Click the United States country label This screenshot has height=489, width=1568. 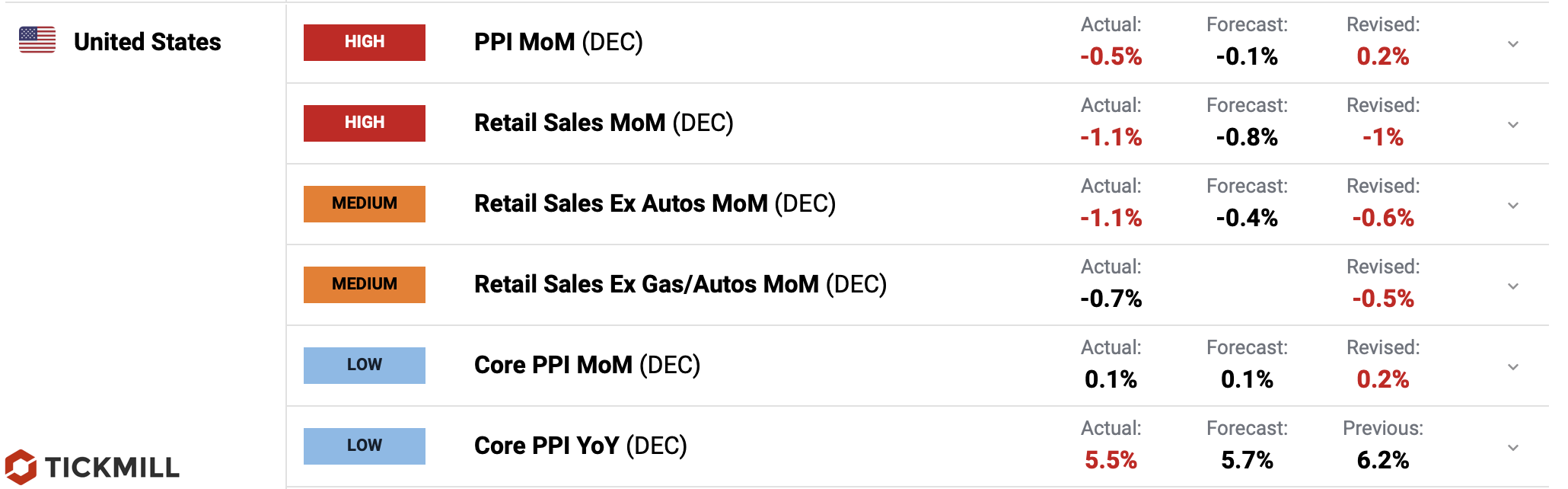148,42
